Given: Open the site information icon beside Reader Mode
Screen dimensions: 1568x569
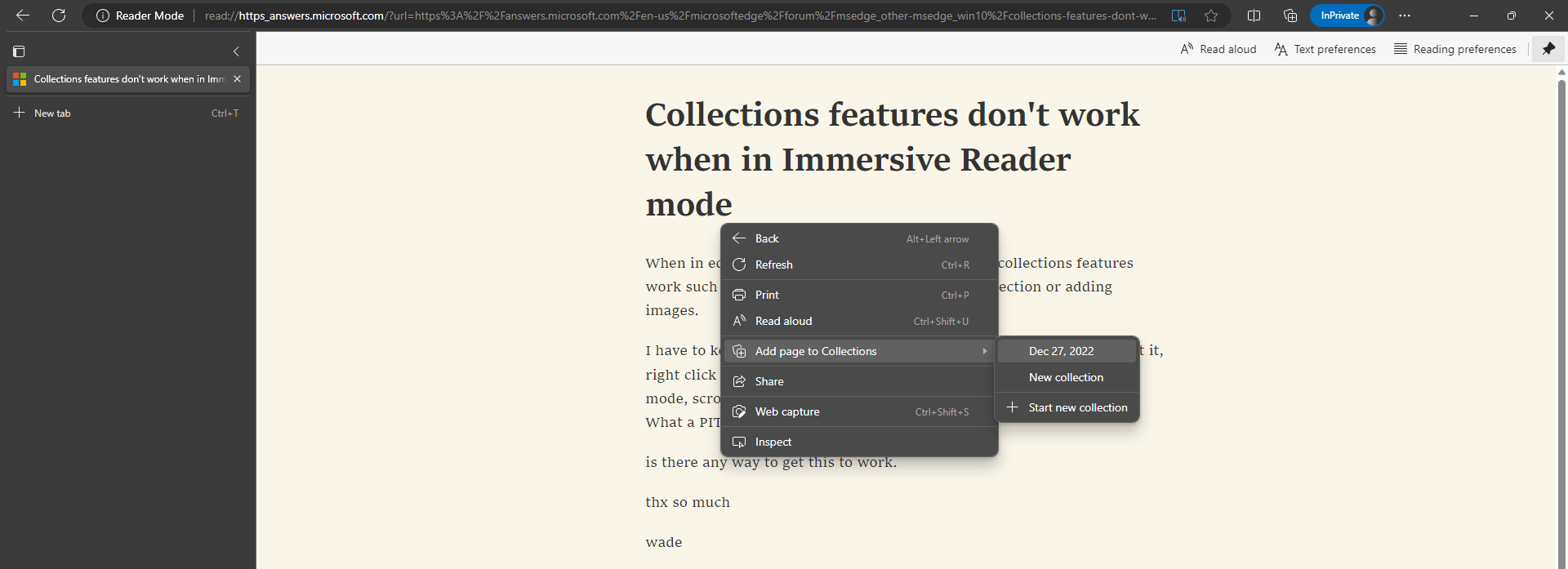Looking at the screenshot, I should coord(103,16).
